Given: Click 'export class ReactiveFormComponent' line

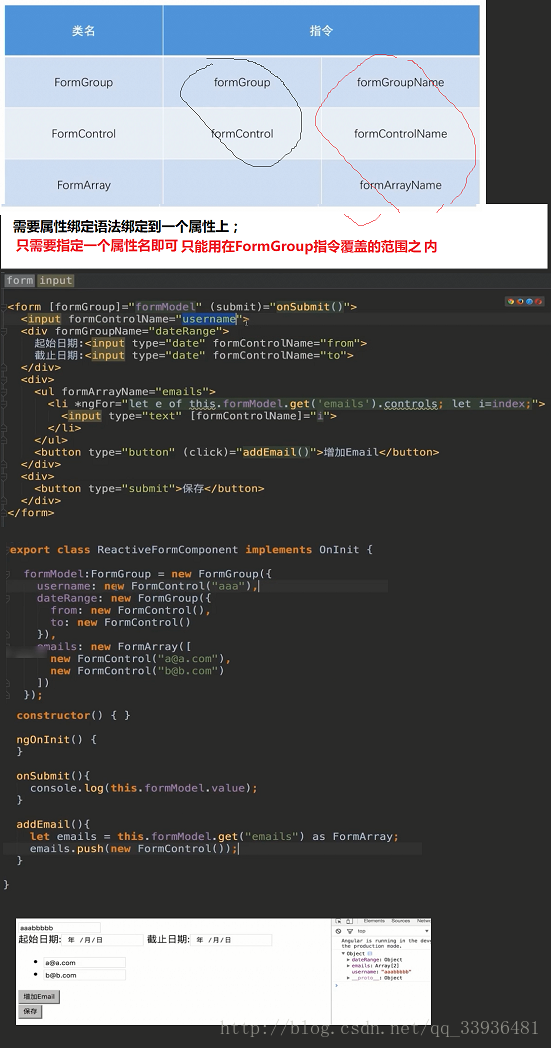Looking at the screenshot, I should 191,549.
